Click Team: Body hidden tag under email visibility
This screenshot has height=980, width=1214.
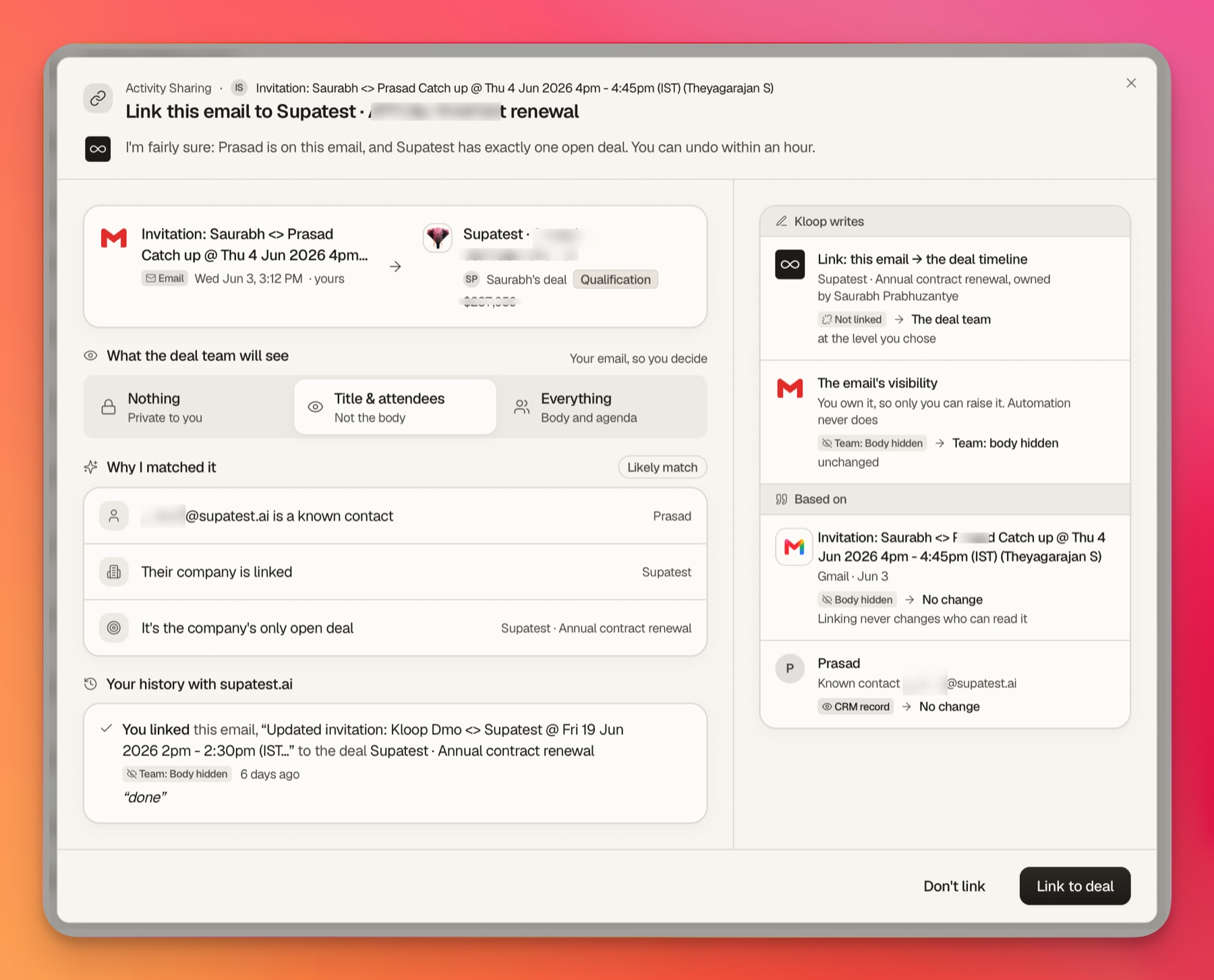872,443
